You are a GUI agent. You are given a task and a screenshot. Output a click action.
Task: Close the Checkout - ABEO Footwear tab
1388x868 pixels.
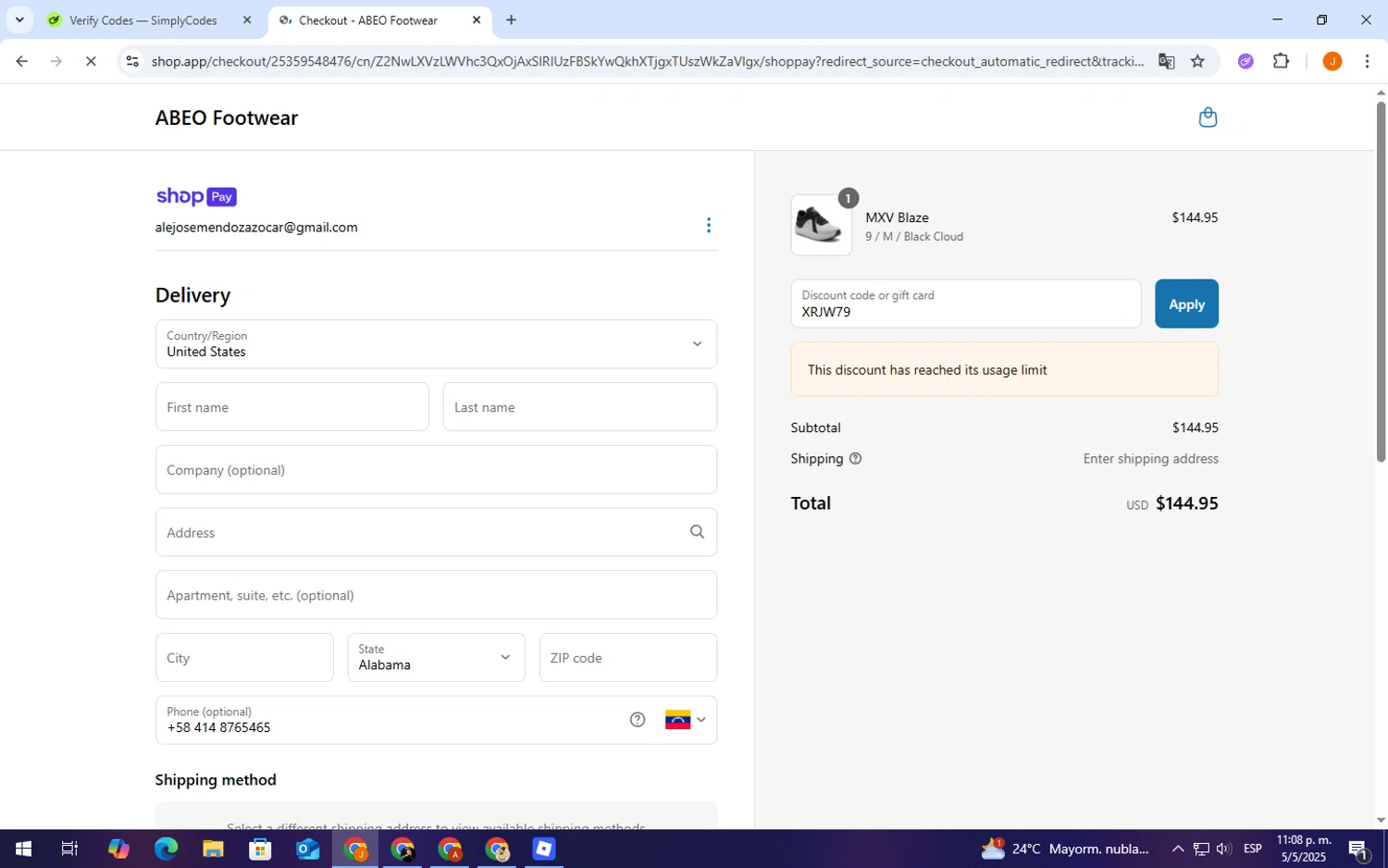[477, 20]
